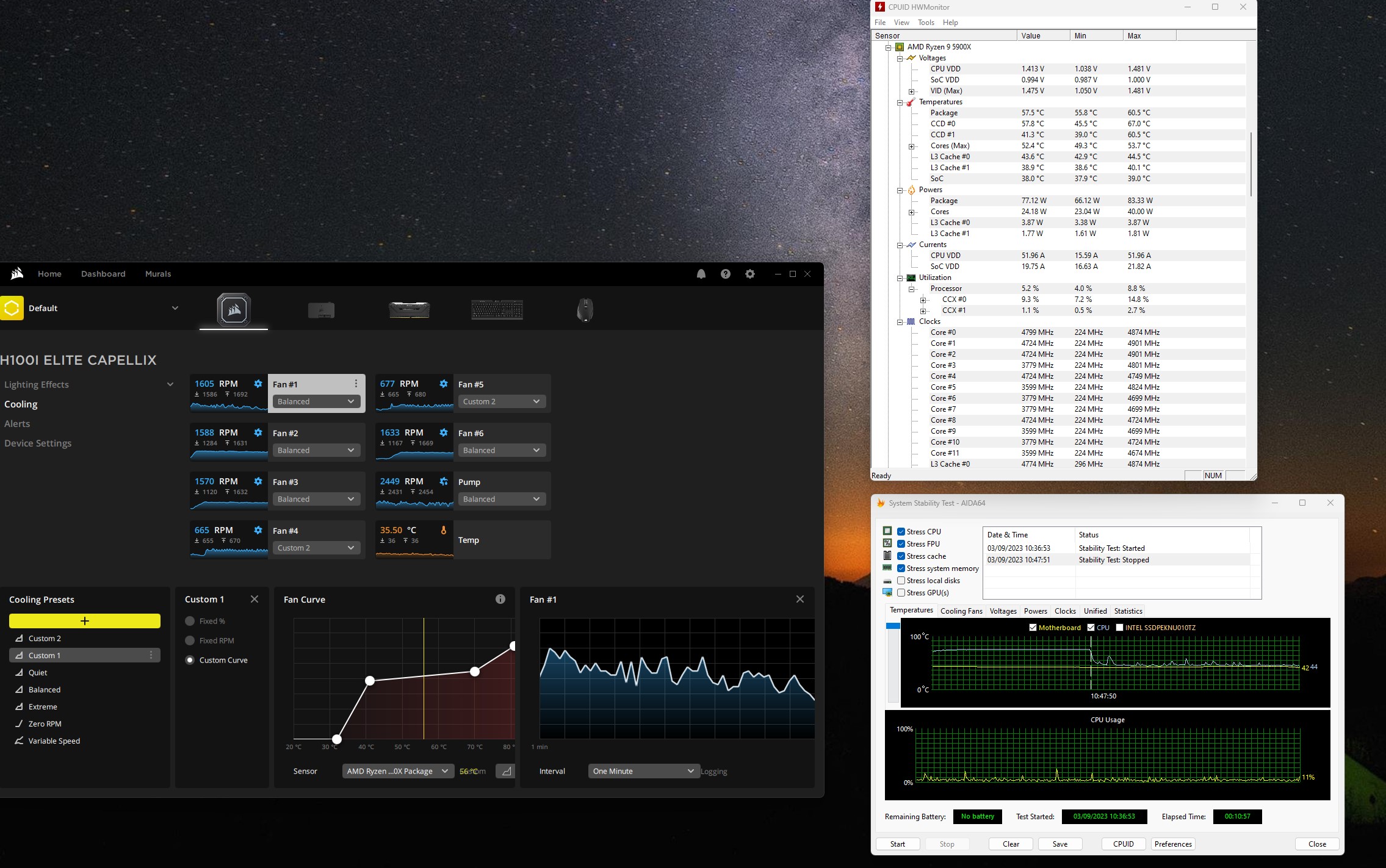Viewport: 1386px width, 868px height.
Task: Click the Cooling section icon in sidebar
Action: [x=21, y=404]
